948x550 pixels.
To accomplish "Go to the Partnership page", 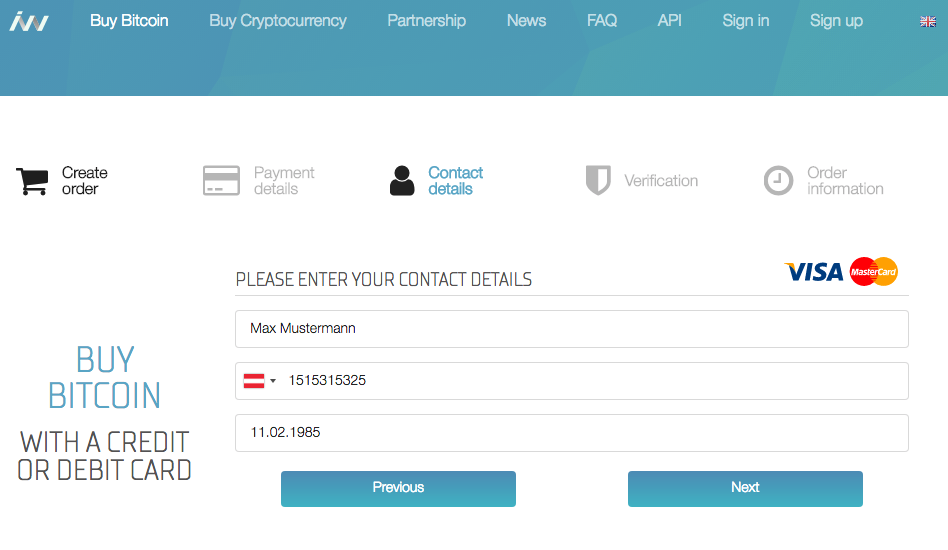I will 427,21.
